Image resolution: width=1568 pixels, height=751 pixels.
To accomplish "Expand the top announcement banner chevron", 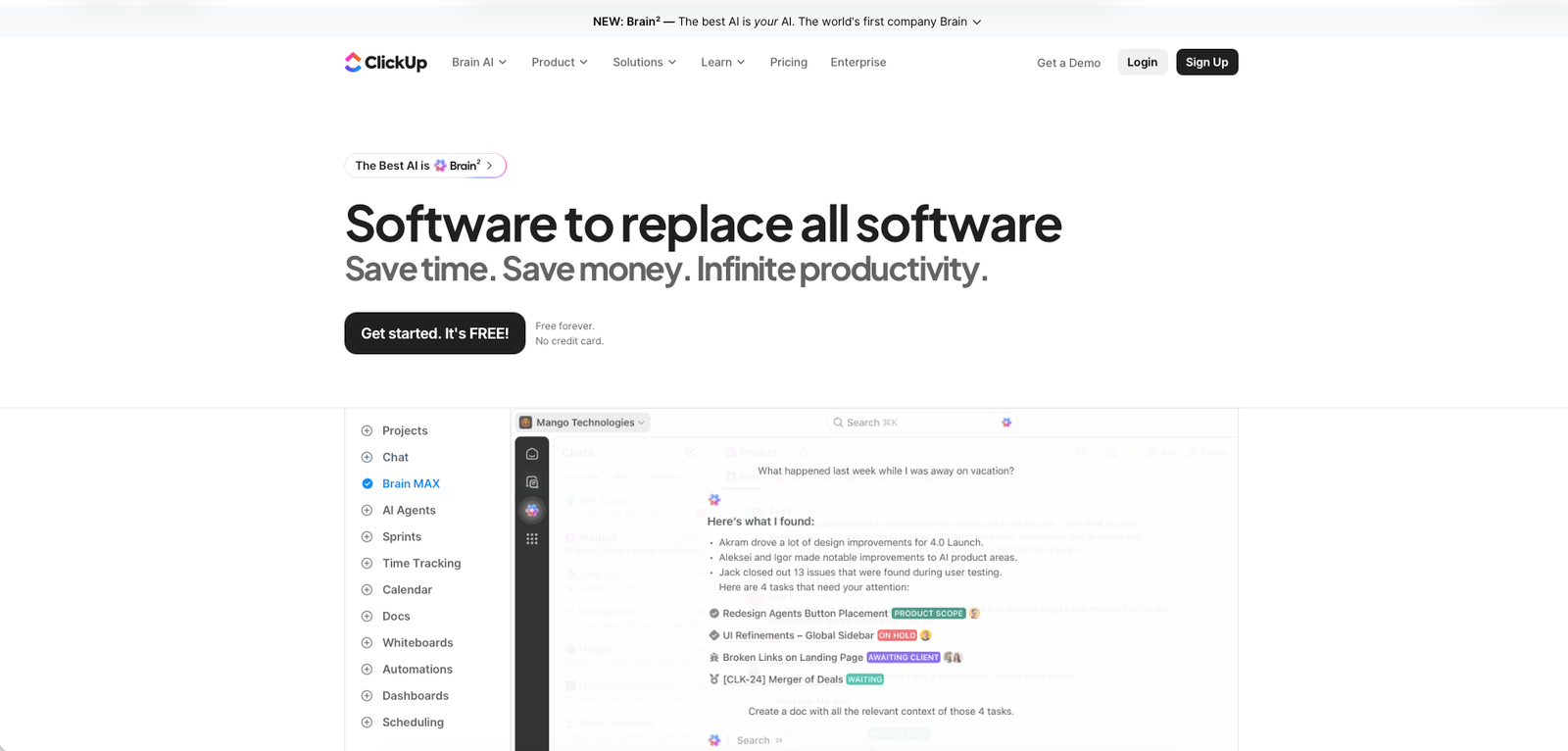I will [x=977, y=22].
